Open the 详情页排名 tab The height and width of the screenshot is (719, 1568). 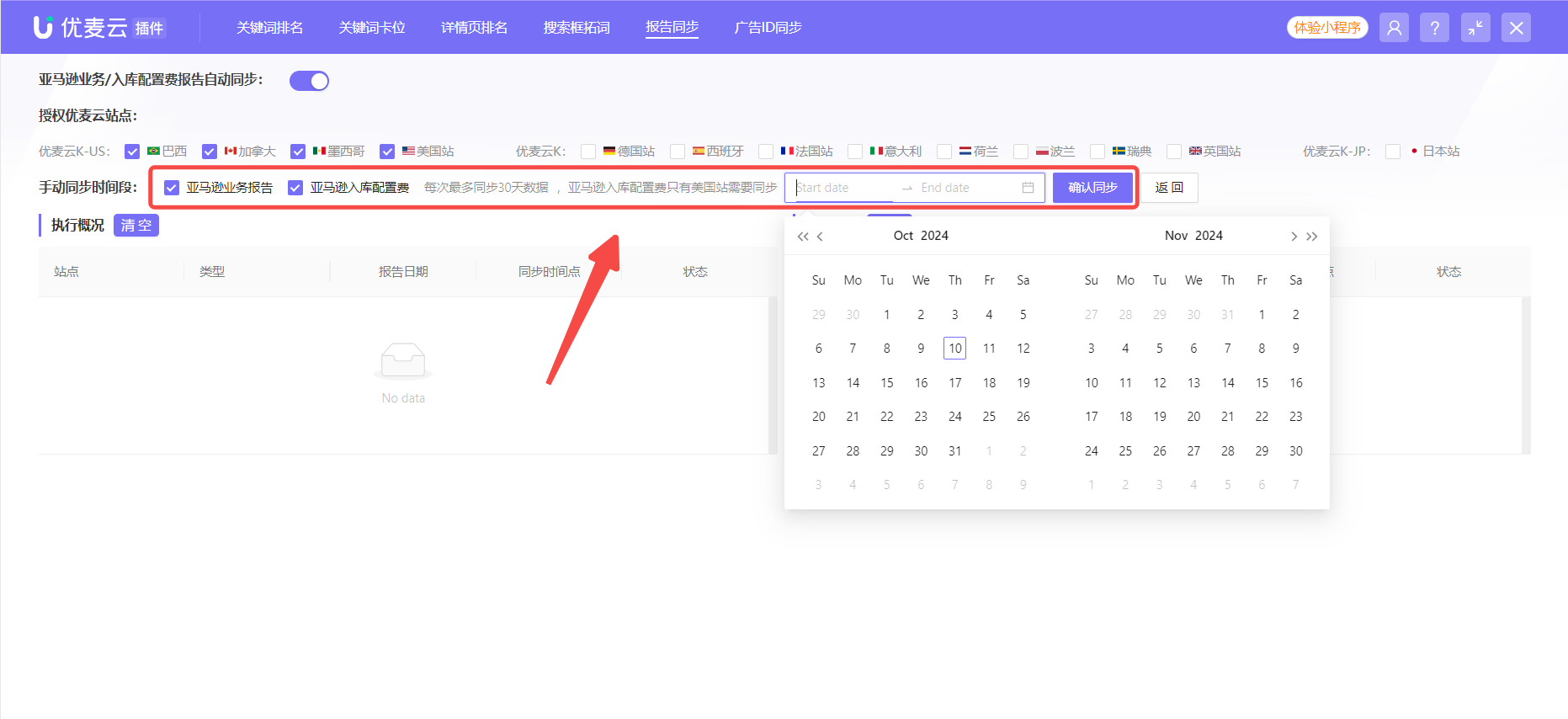click(475, 28)
